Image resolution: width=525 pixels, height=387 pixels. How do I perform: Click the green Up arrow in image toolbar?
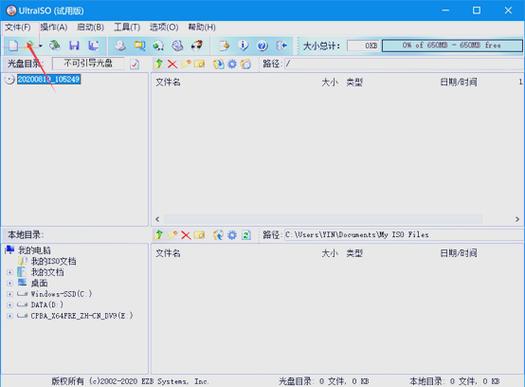tap(159, 64)
